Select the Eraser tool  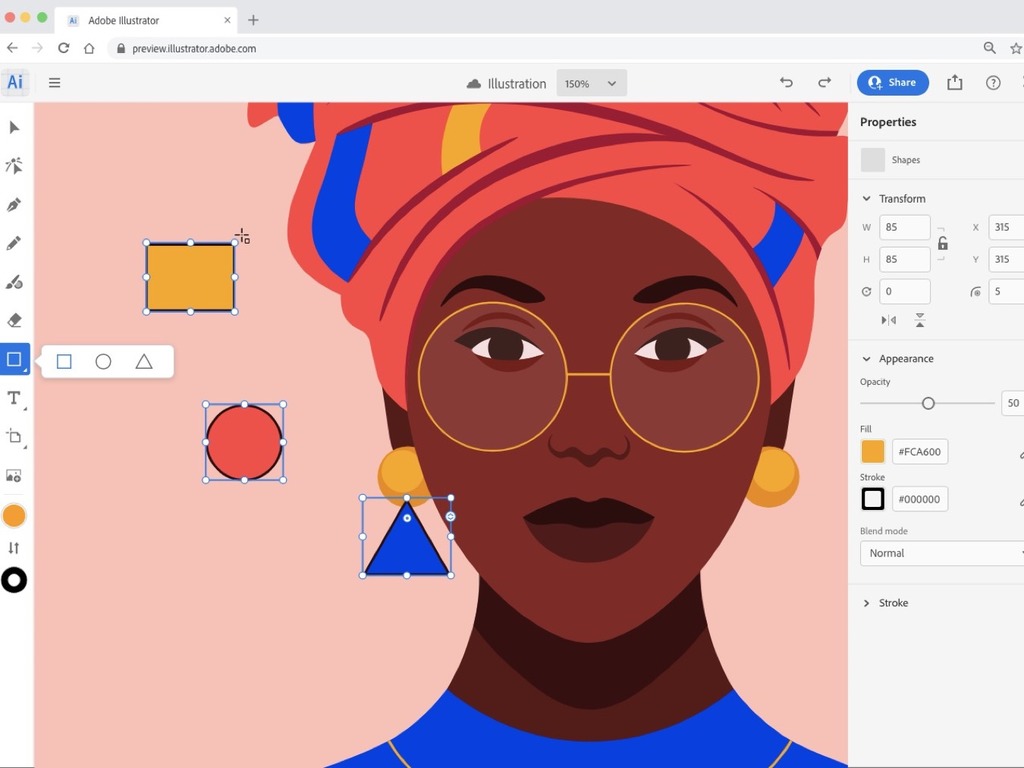click(14, 321)
